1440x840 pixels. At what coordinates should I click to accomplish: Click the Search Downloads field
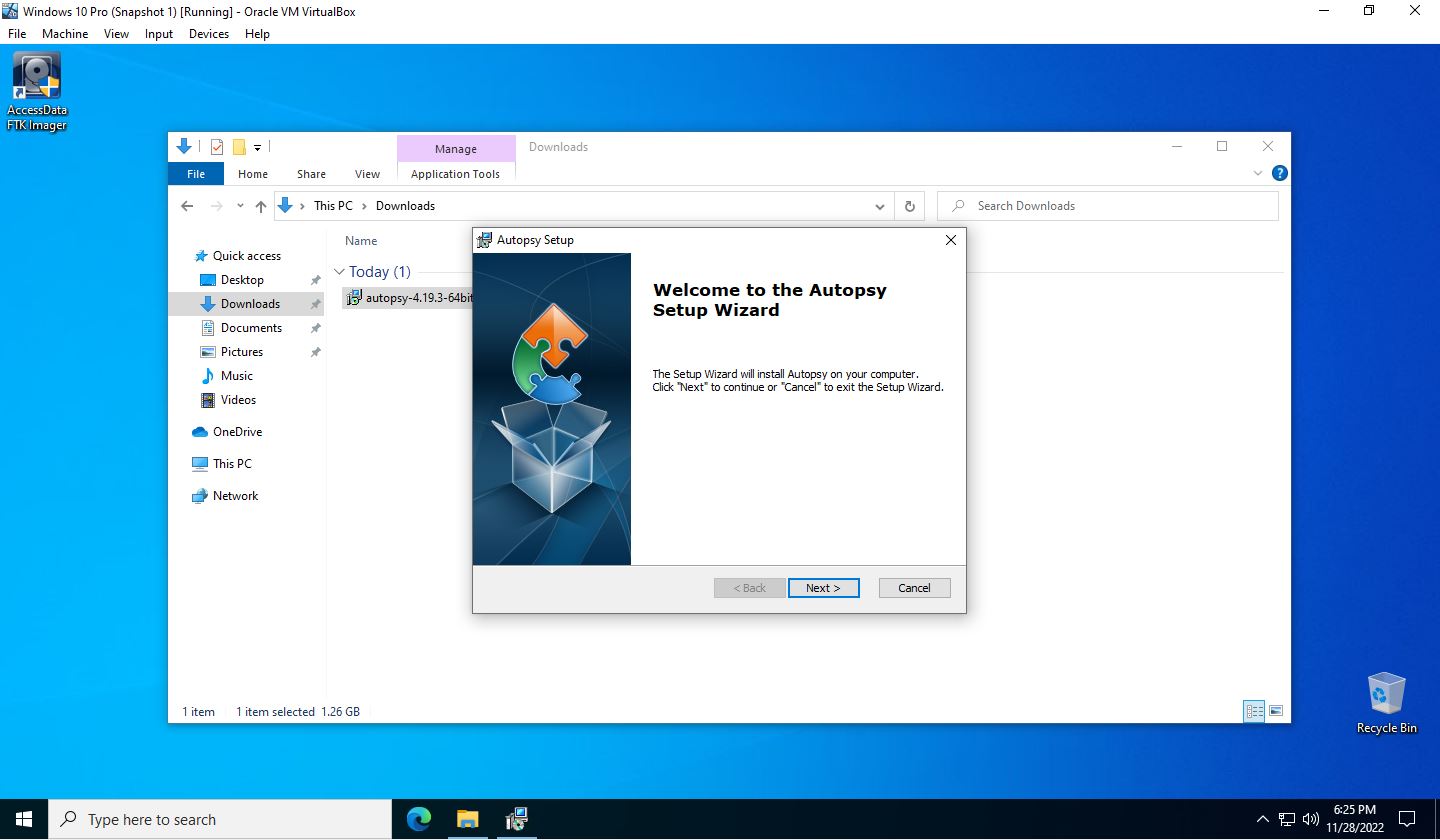[1107, 206]
